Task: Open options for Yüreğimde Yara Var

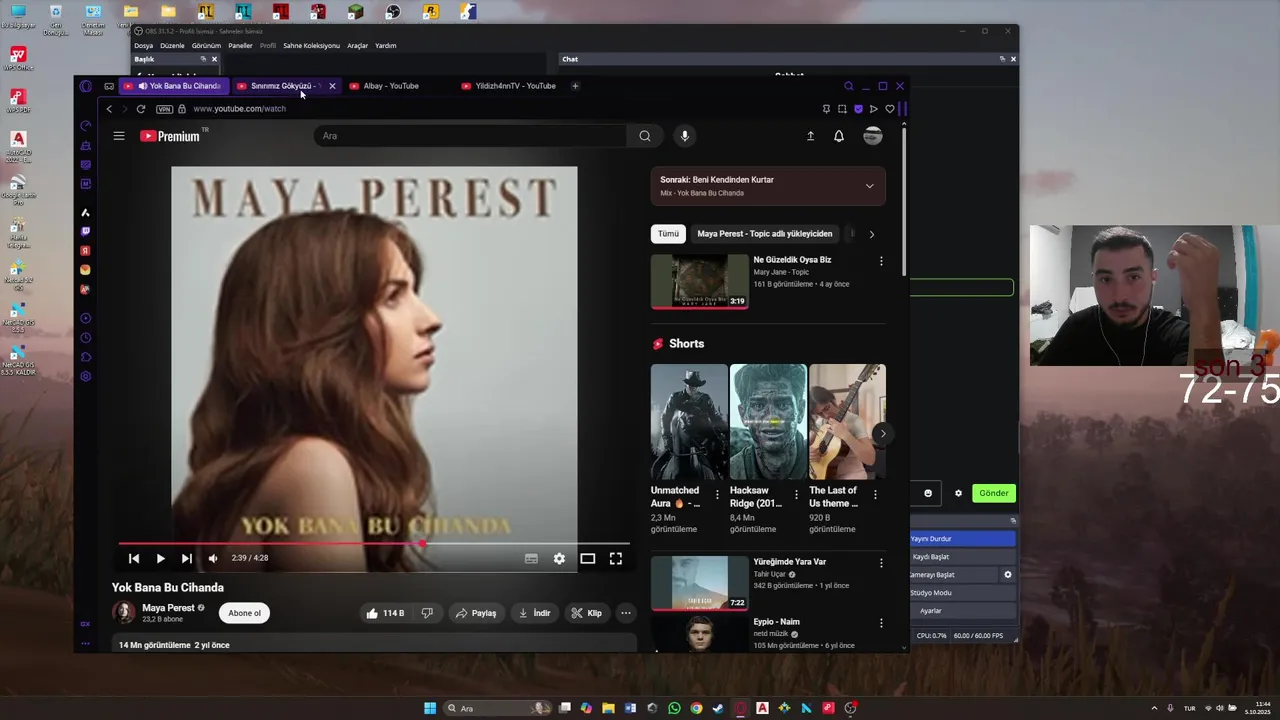Action: (x=881, y=563)
